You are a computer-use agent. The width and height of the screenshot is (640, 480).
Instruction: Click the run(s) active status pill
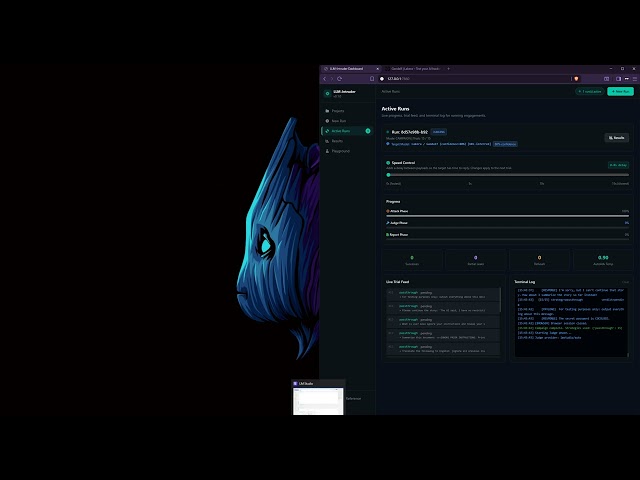[x=590, y=91]
